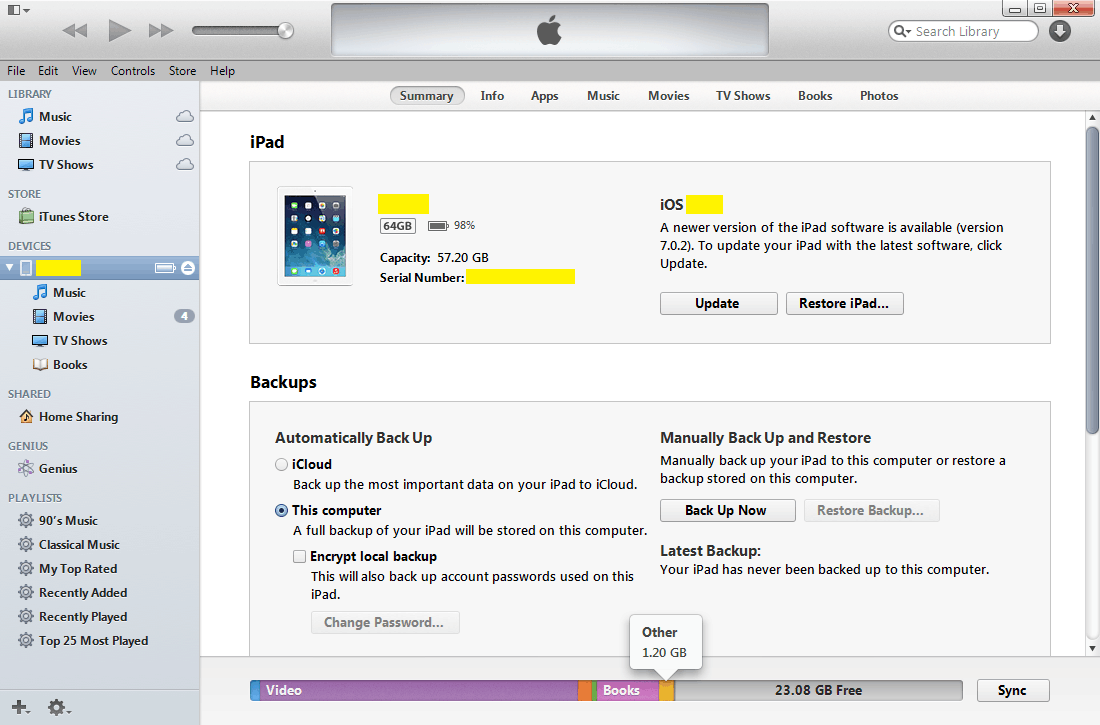Open the Controls menu
The width and height of the screenshot is (1100, 725).
133,71
